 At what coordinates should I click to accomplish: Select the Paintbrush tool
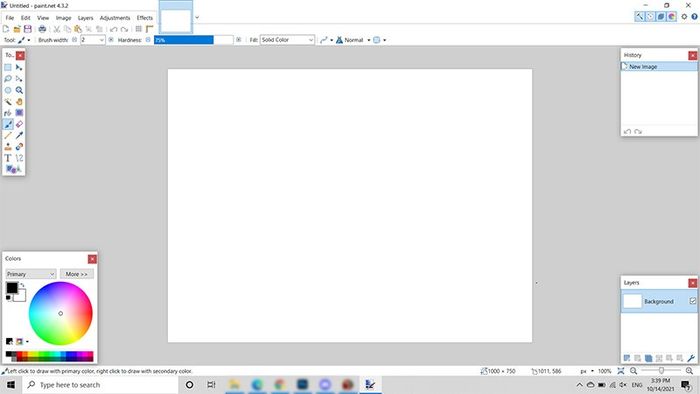8,124
